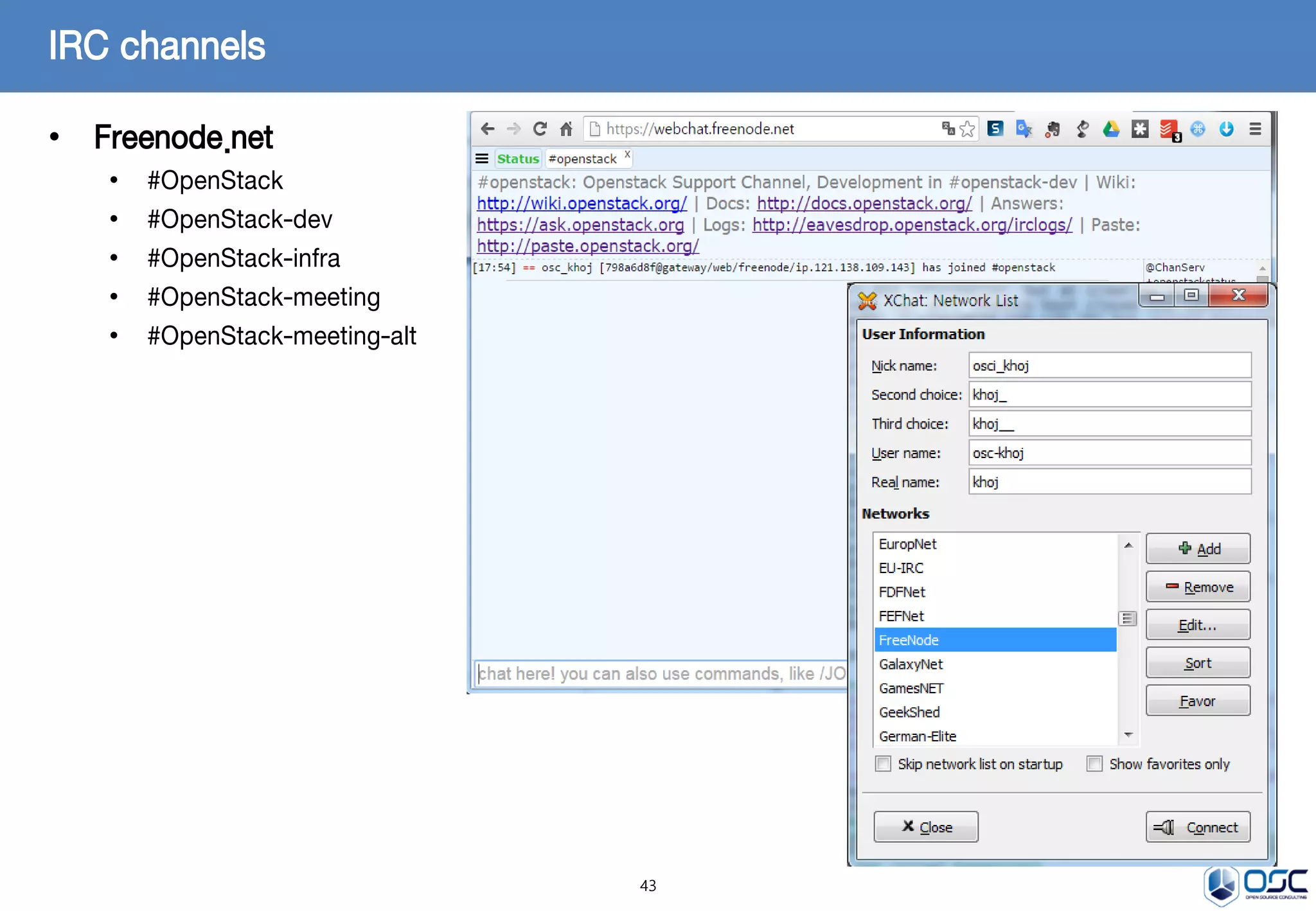Screen dimensions: 1316x911
Task: Click the Third choice field
Action: pyautogui.click(x=1110, y=423)
